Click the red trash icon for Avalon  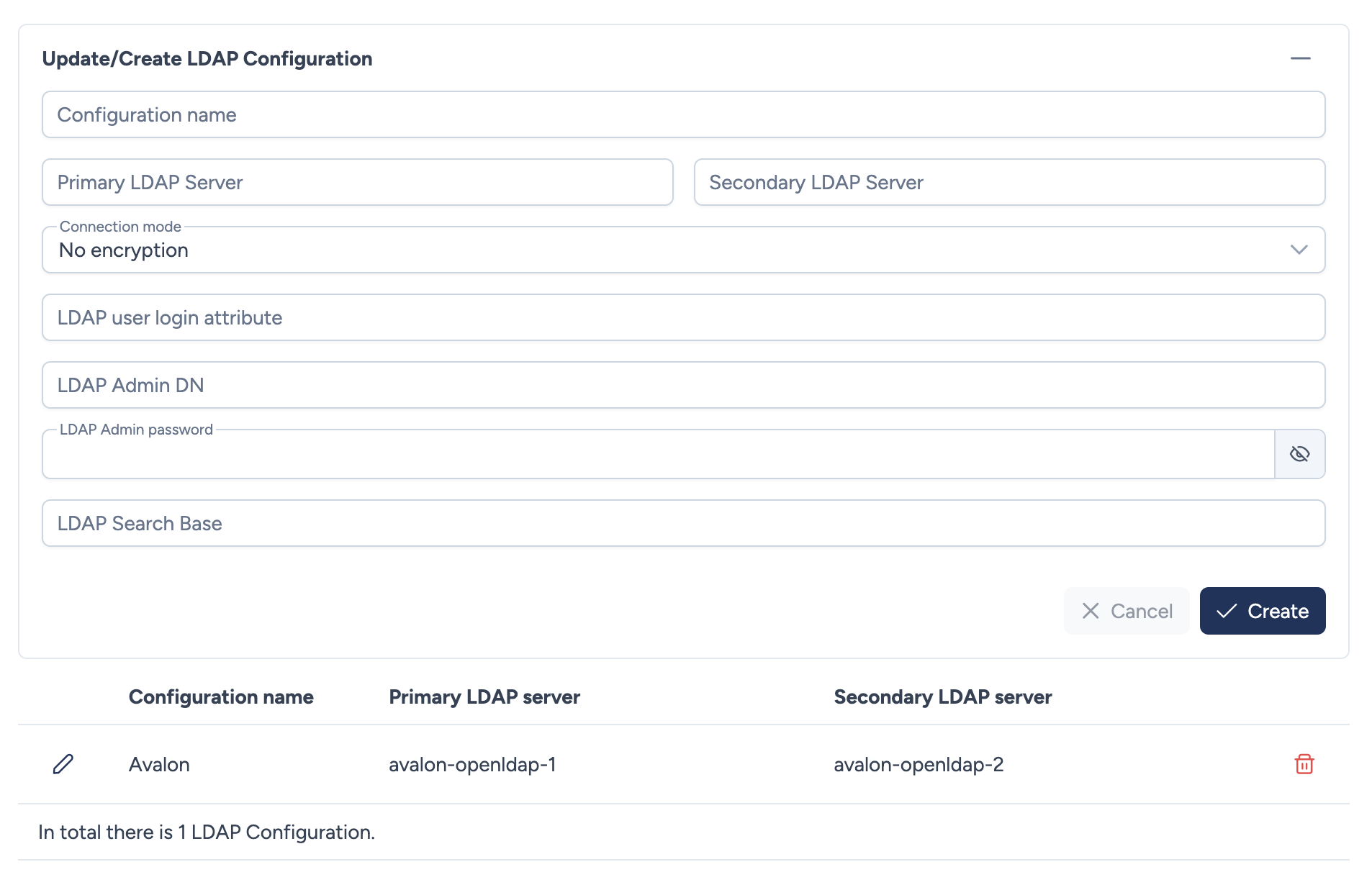coord(1304,764)
